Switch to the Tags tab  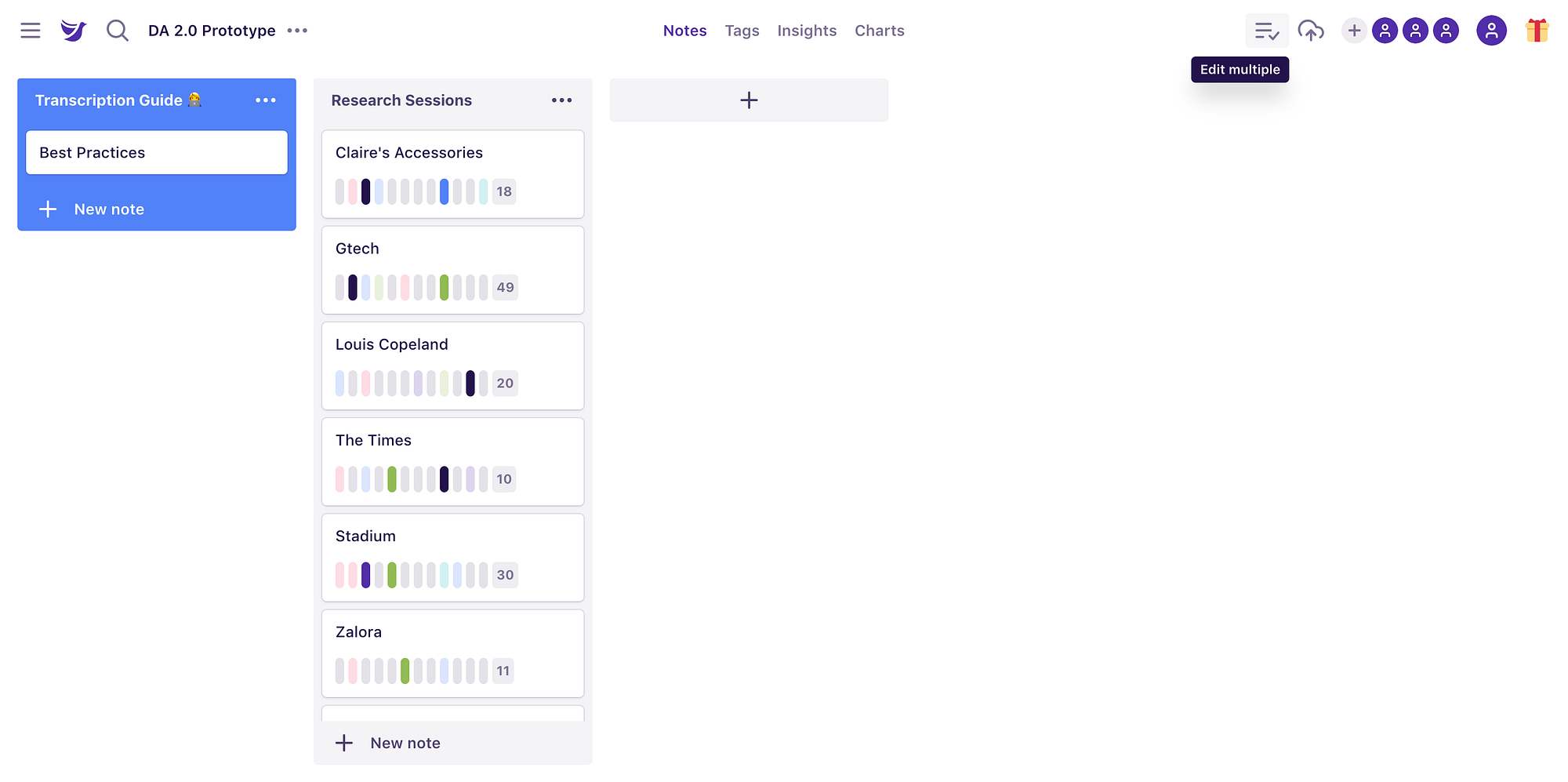[x=742, y=31]
